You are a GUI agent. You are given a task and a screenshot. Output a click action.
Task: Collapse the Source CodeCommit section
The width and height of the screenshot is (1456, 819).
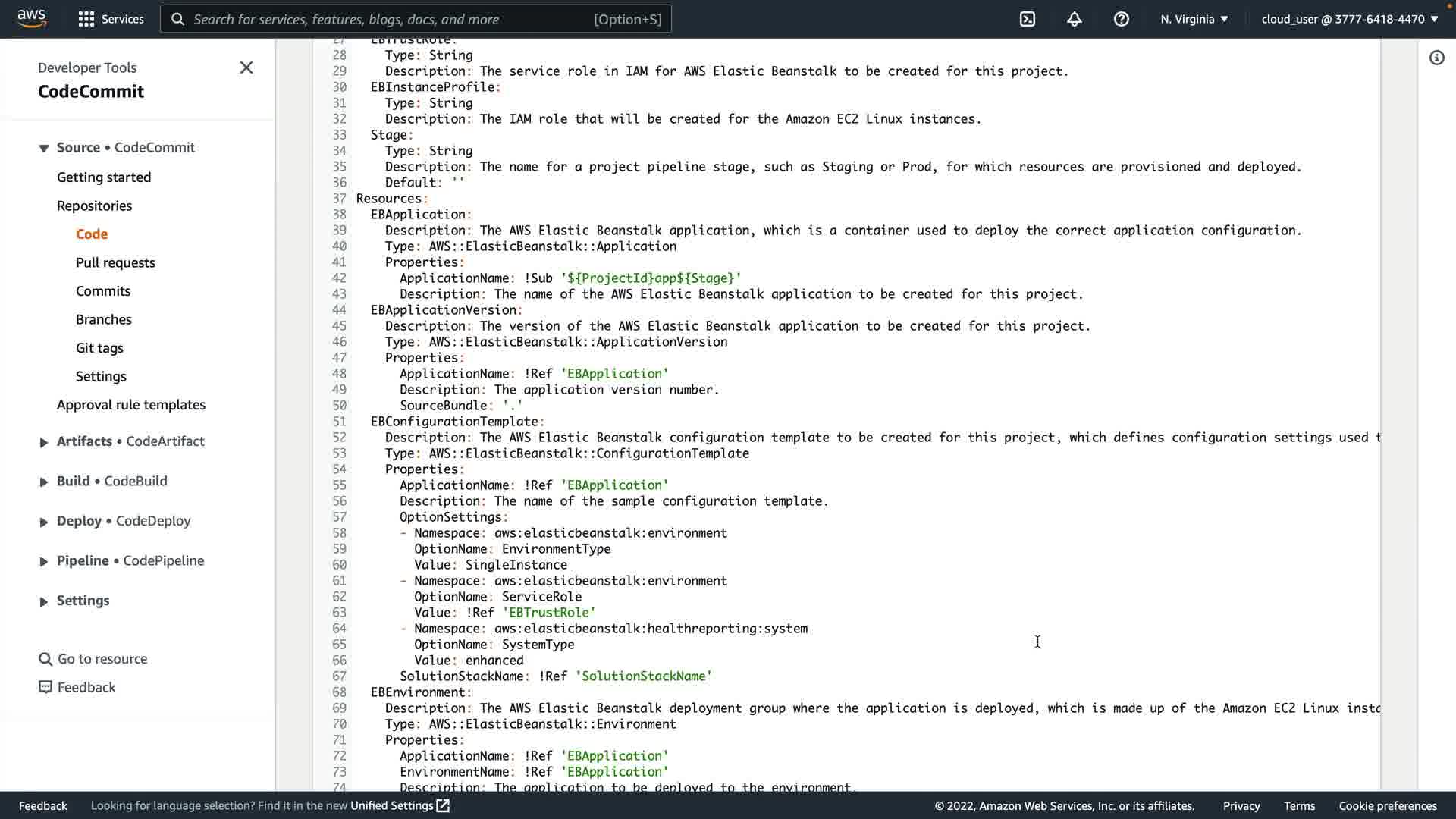[x=44, y=148]
